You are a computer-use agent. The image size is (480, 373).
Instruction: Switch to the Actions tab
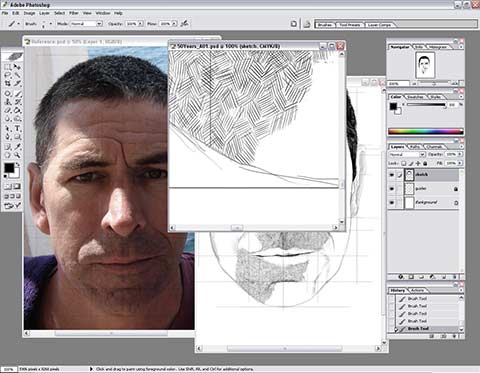(417, 290)
